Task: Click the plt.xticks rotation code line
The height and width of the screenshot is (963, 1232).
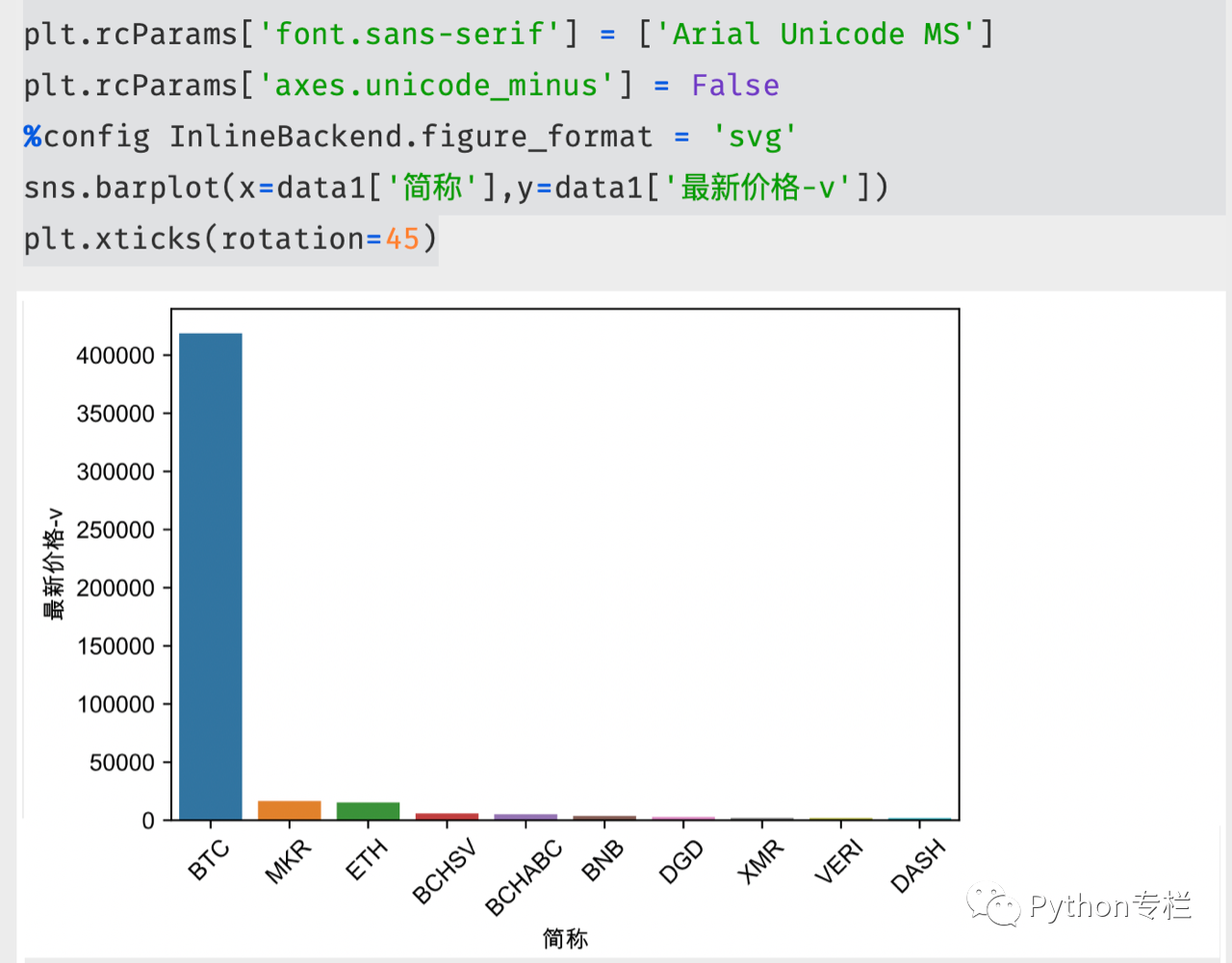Action: 230,239
